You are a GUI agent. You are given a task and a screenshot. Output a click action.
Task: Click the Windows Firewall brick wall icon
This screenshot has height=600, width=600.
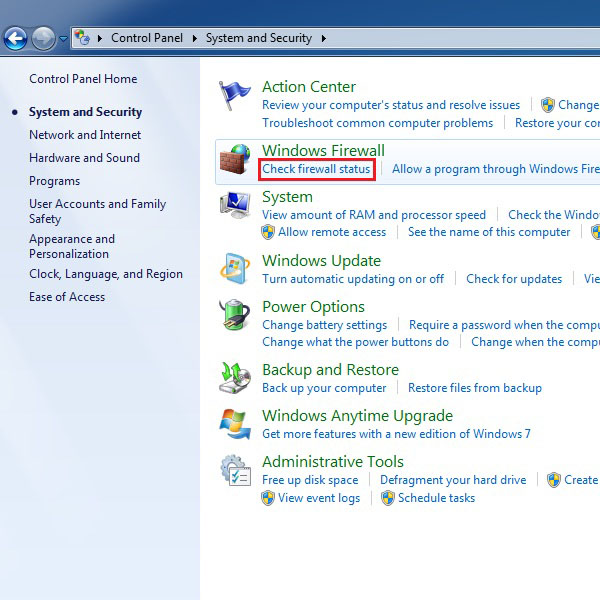[x=235, y=159]
